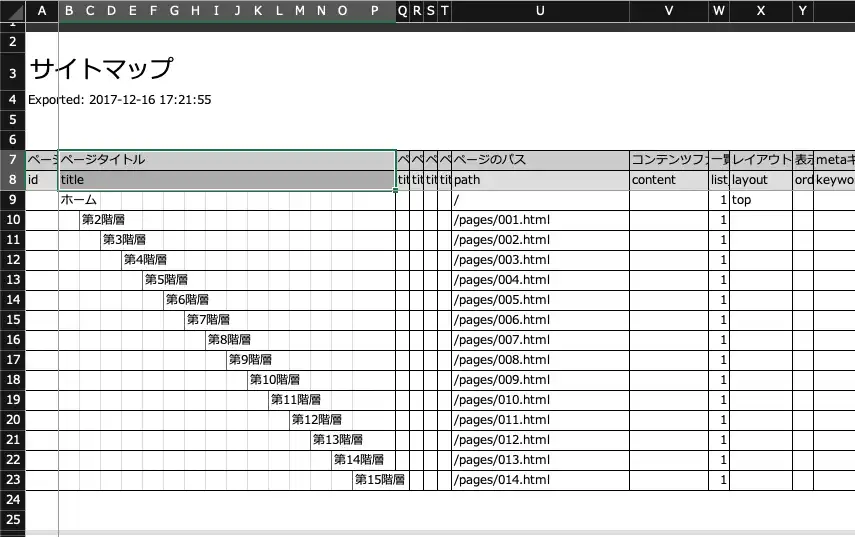This screenshot has width=855, height=537.
Task: Click the select-all corner of the sheet
Action: pos(13,10)
